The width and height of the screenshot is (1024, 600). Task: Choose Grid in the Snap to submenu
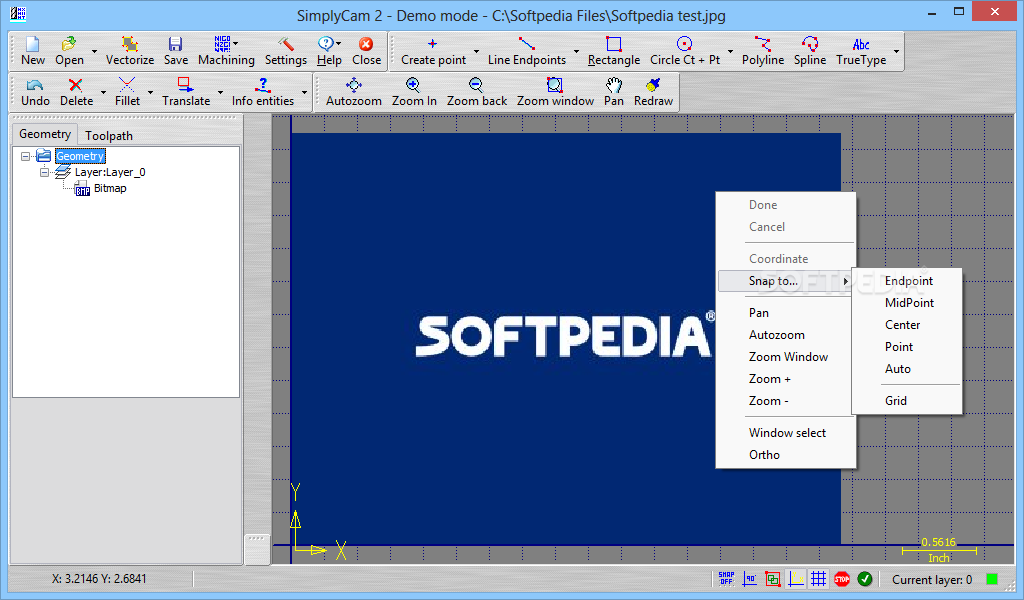[x=908, y=401]
